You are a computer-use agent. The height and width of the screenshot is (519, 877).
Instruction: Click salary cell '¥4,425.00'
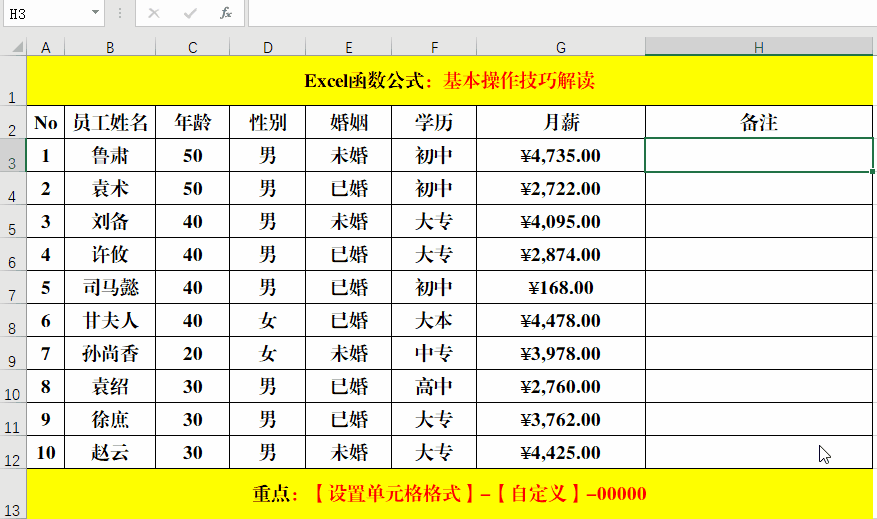pos(561,452)
